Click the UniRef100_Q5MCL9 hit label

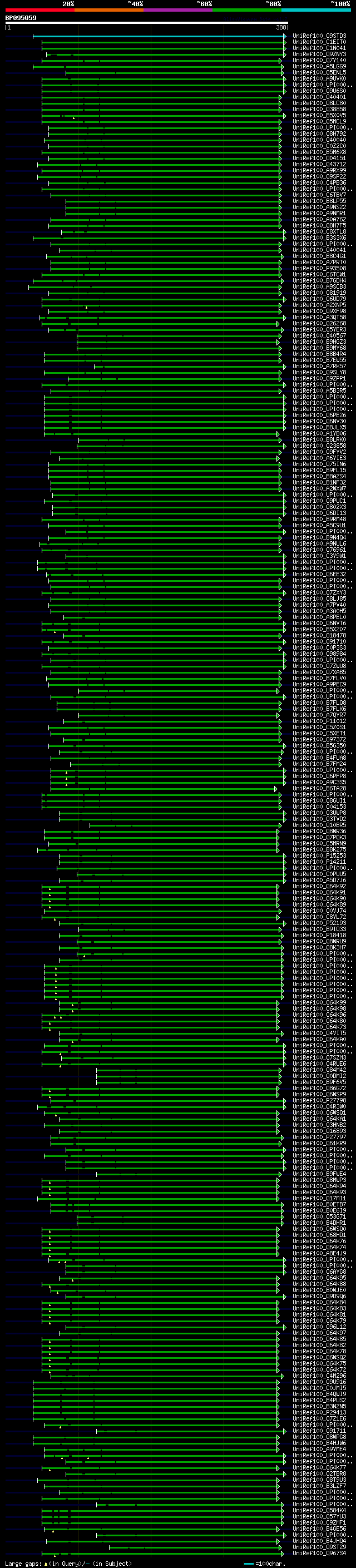[x=319, y=121]
